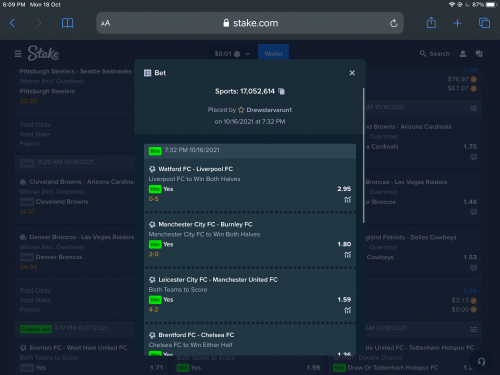This screenshot has height=375, width=500.
Task: Open the Wallet button
Action: pos(273,53)
